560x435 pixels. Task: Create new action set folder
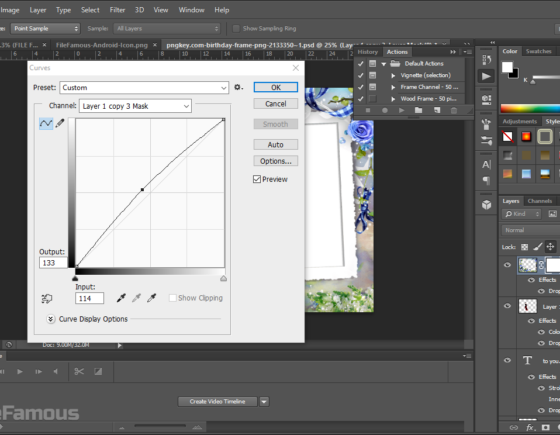[418, 110]
